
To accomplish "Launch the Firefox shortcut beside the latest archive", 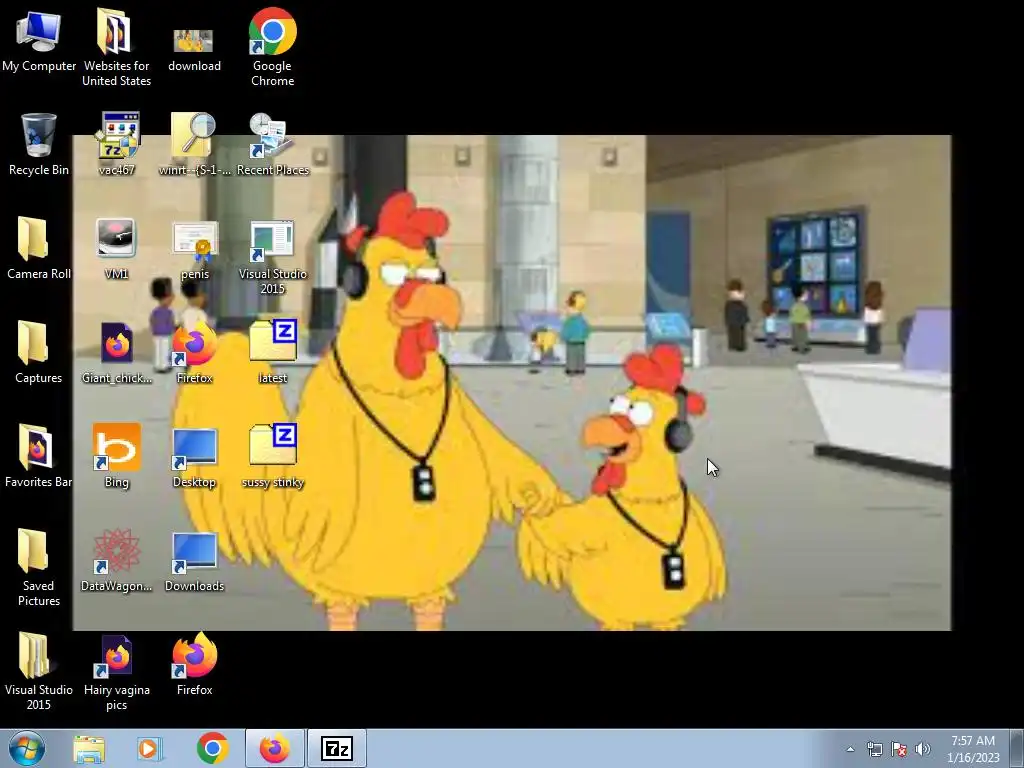I will 194,353.
